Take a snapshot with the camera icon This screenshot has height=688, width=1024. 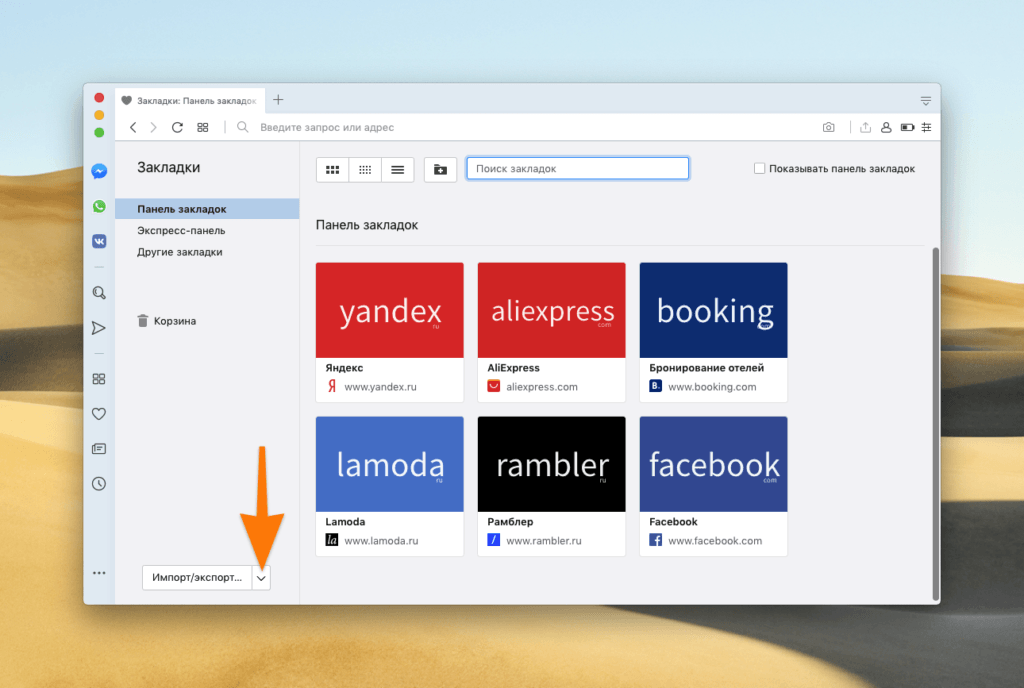829,127
